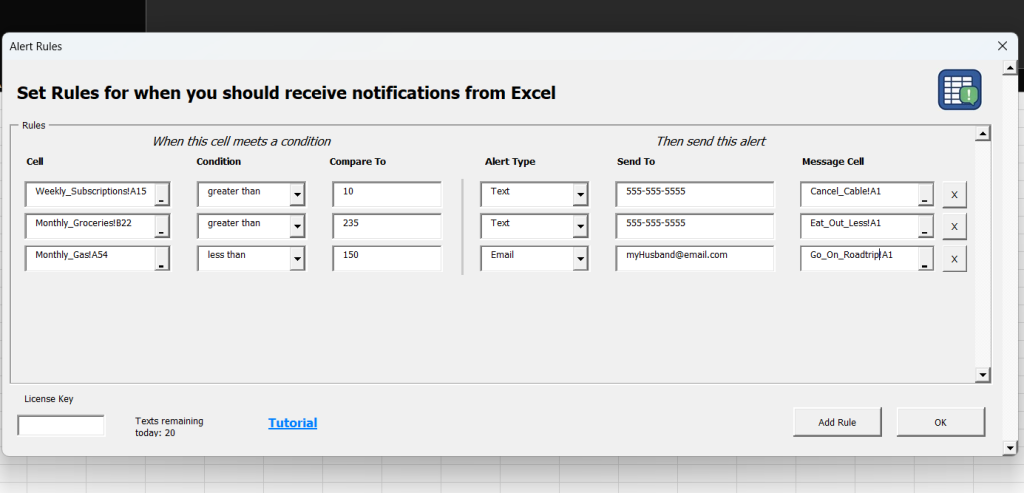The image size is (1024, 493).
Task: Close the Alert Rules dialog
Action: 1002,46
